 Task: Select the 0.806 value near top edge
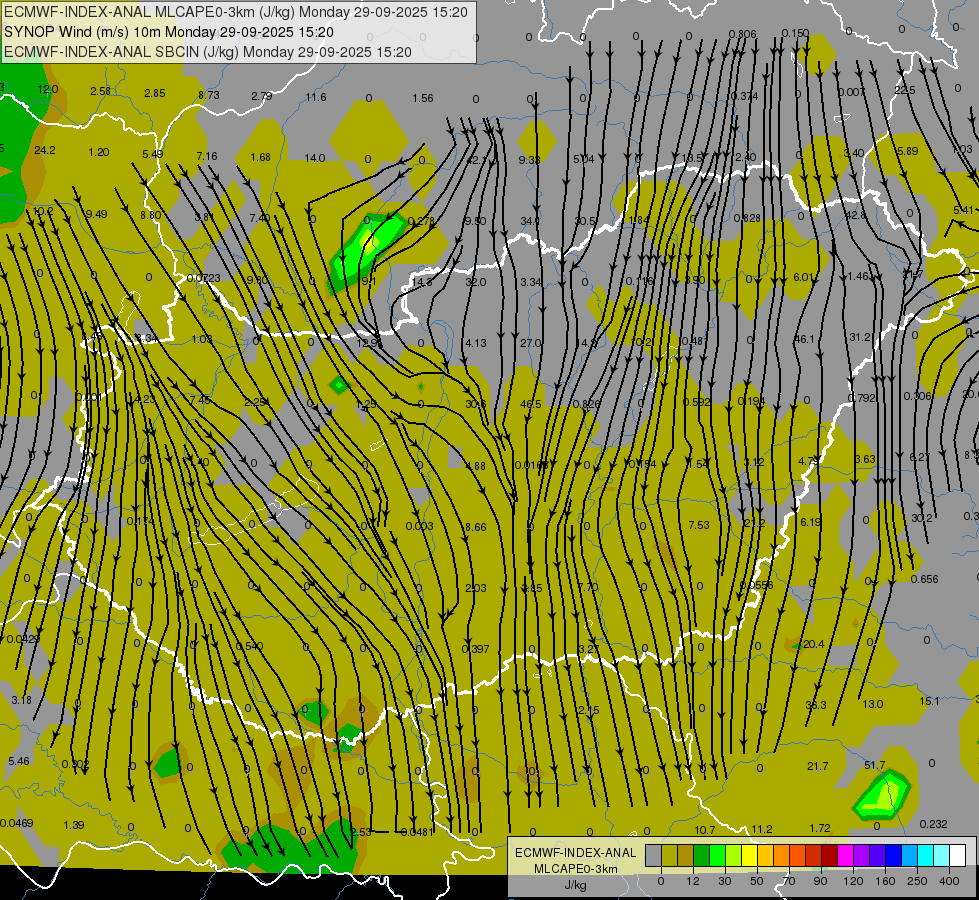[742, 34]
